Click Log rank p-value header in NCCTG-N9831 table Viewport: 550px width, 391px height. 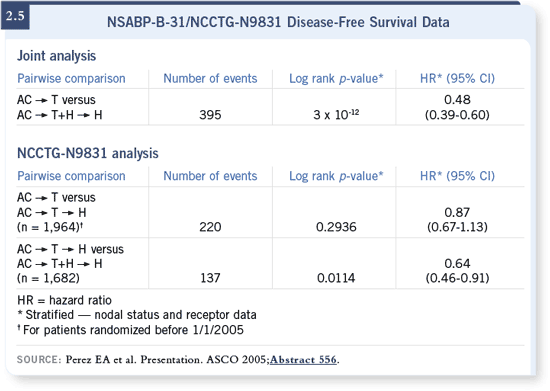[x=336, y=176]
